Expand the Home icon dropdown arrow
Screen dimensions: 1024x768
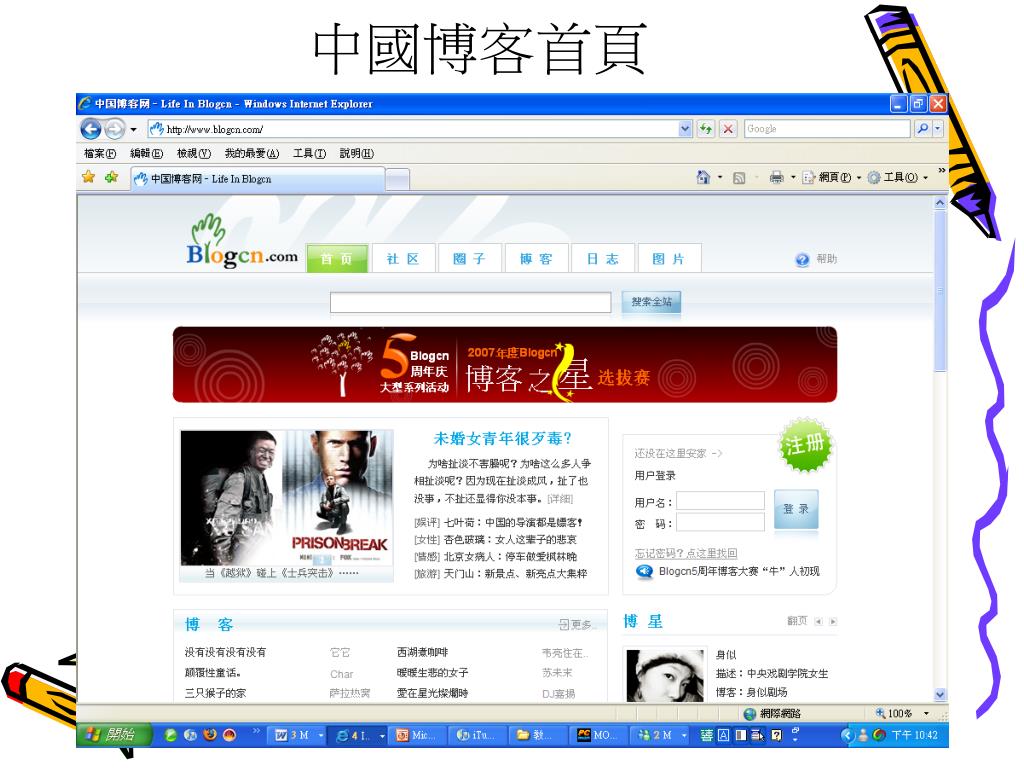point(720,177)
